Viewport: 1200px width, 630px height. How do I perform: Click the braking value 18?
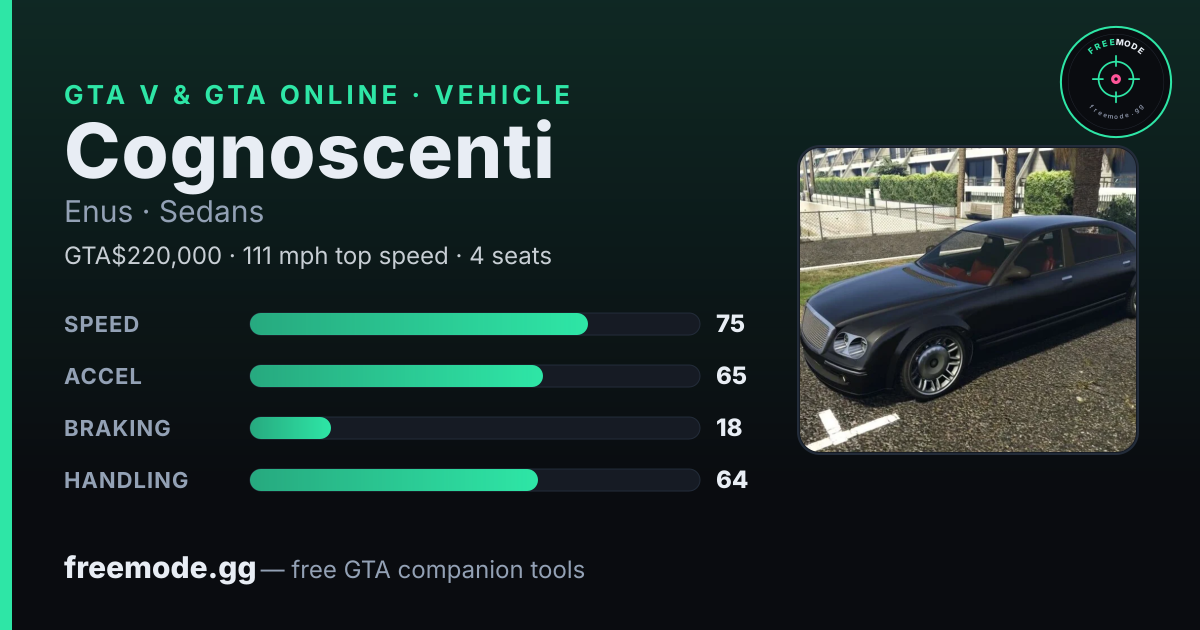coord(729,428)
